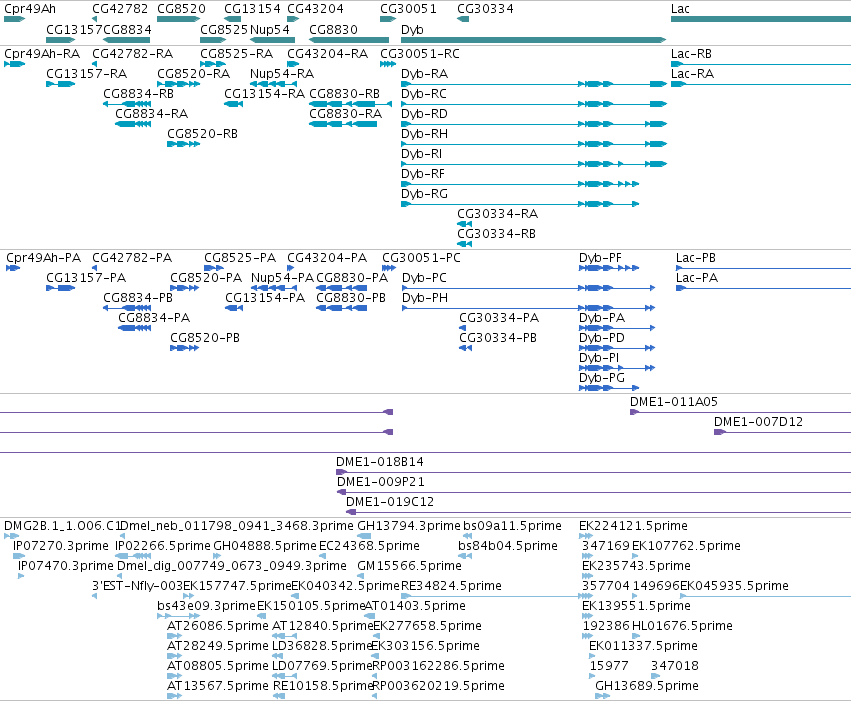The height and width of the screenshot is (701, 851).
Task: Select the CG8830-RB transcript label
Action: click(x=345, y=94)
